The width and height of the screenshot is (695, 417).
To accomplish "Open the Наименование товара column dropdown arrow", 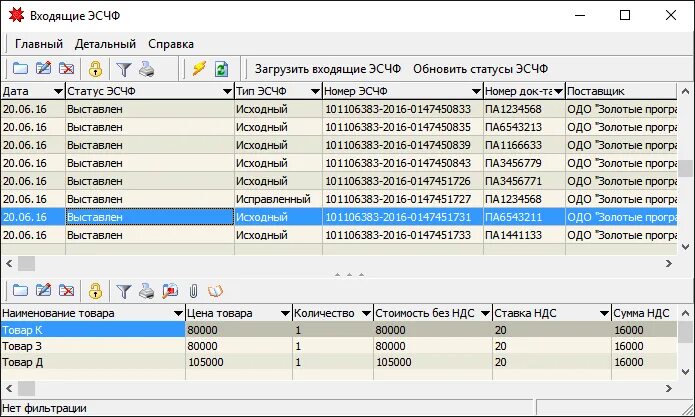I will pyautogui.click(x=178, y=313).
